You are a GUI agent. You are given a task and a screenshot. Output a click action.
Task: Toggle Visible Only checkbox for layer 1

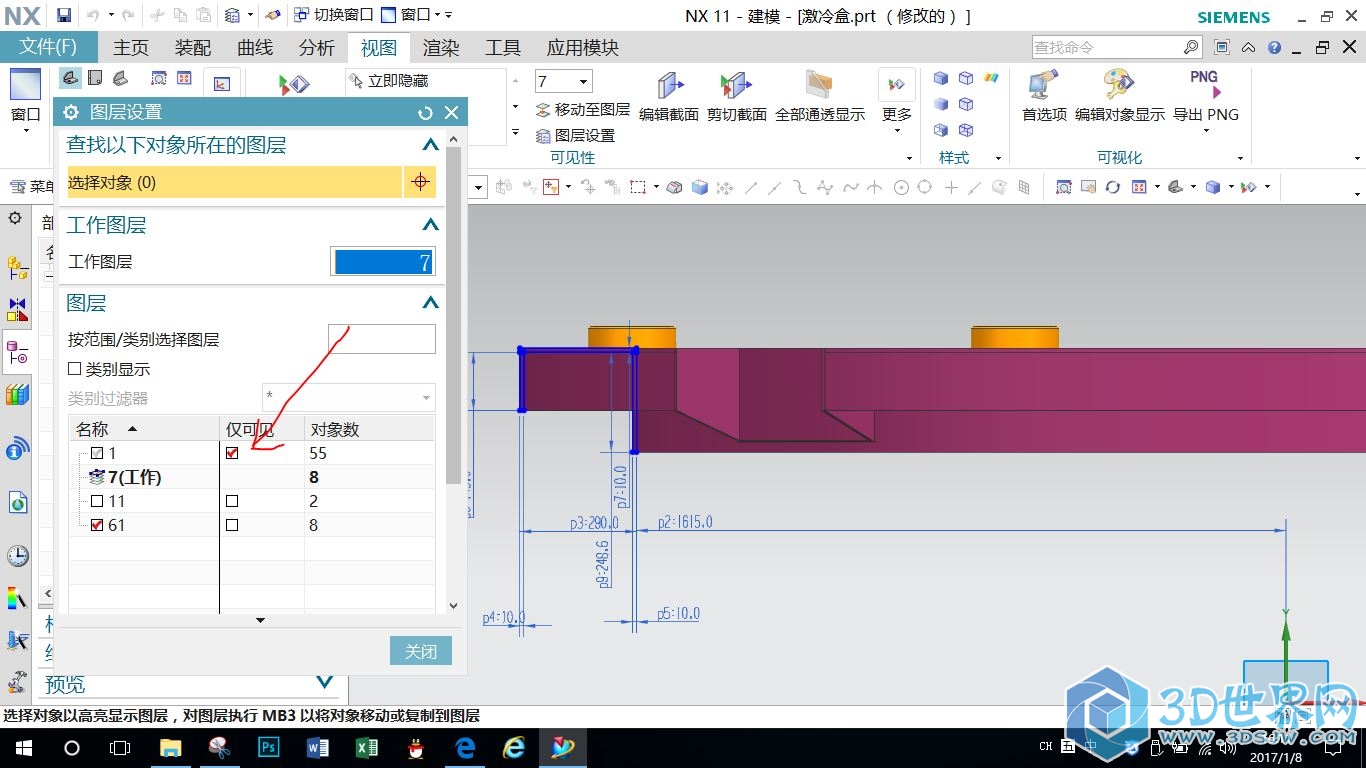[x=232, y=453]
